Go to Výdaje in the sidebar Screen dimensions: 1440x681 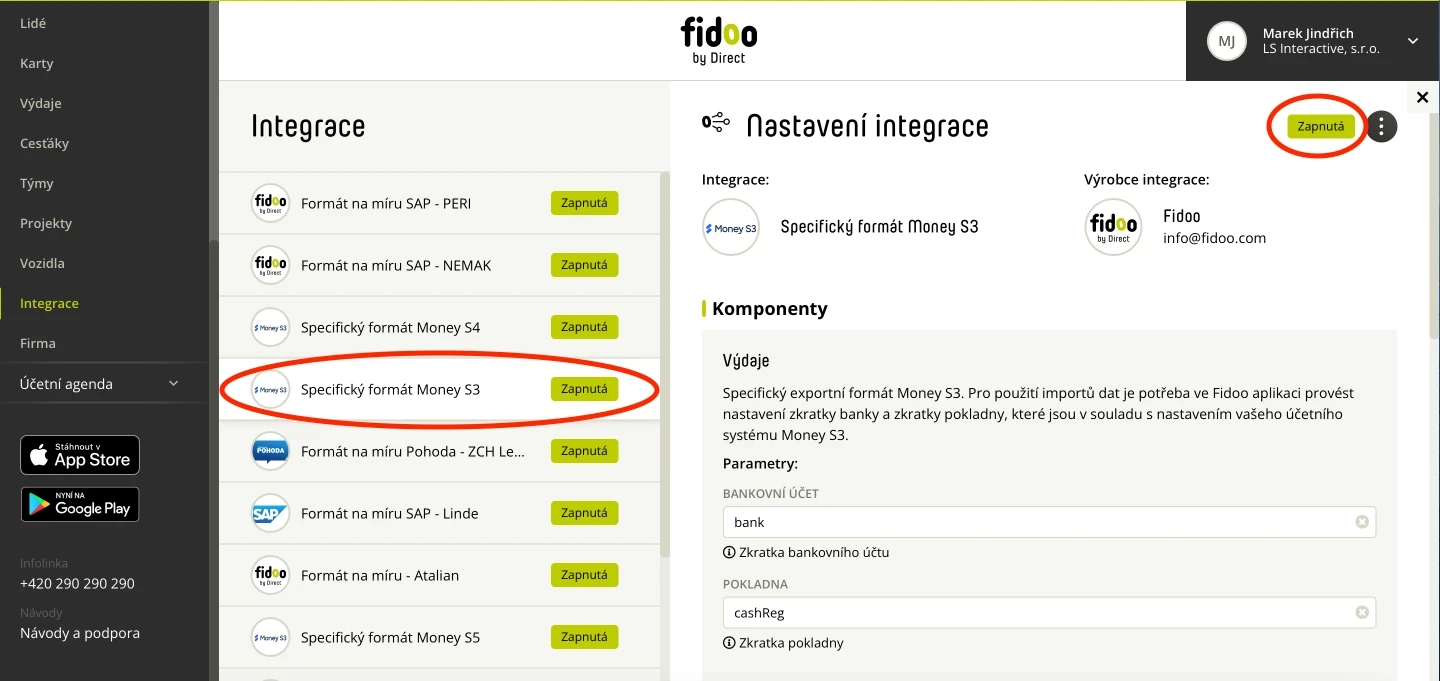[41, 103]
